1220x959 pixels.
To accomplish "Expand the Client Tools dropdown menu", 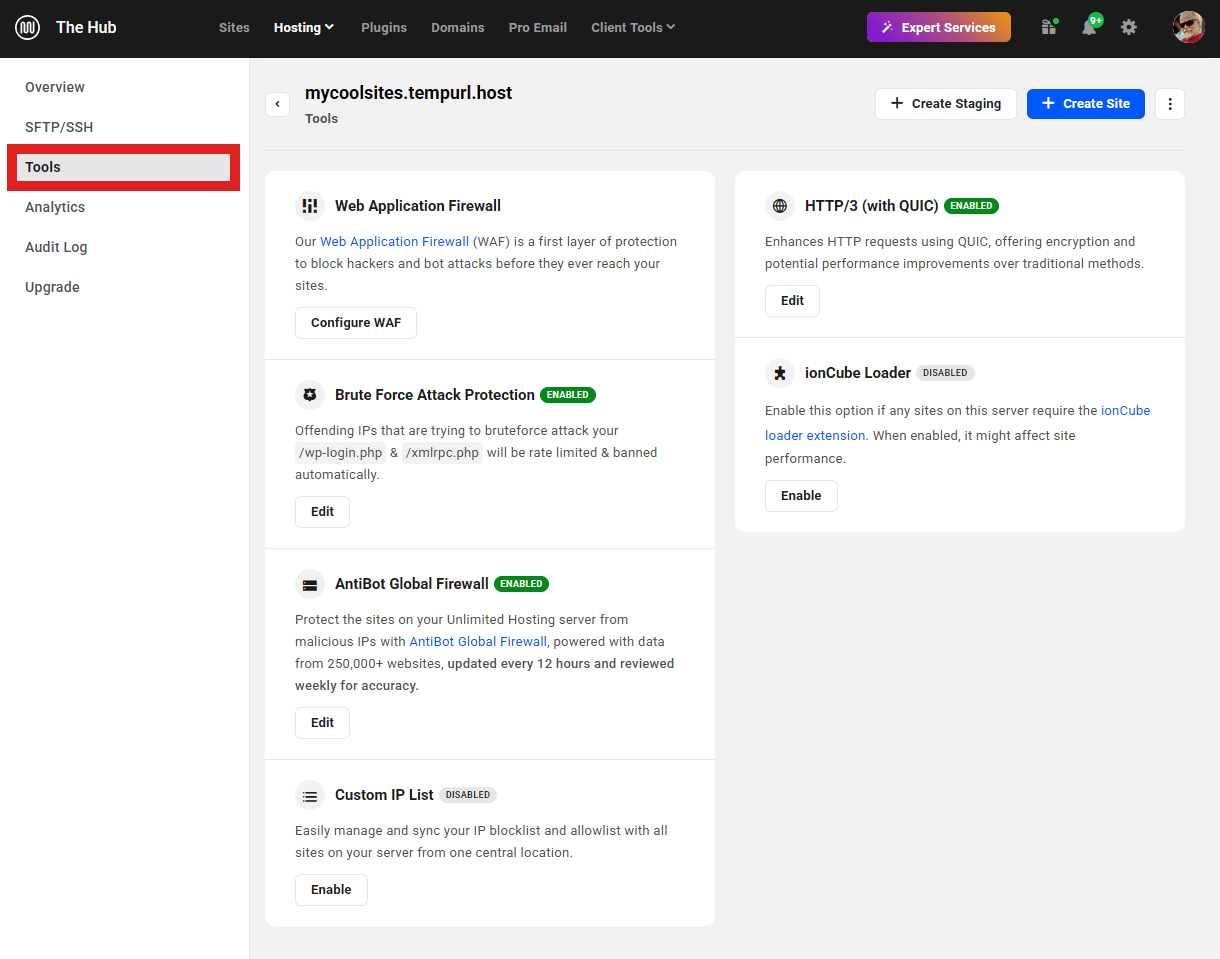I will point(633,27).
